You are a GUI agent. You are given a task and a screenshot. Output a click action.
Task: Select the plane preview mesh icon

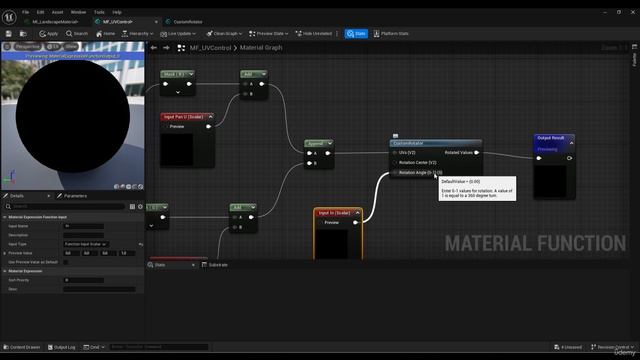(129, 187)
